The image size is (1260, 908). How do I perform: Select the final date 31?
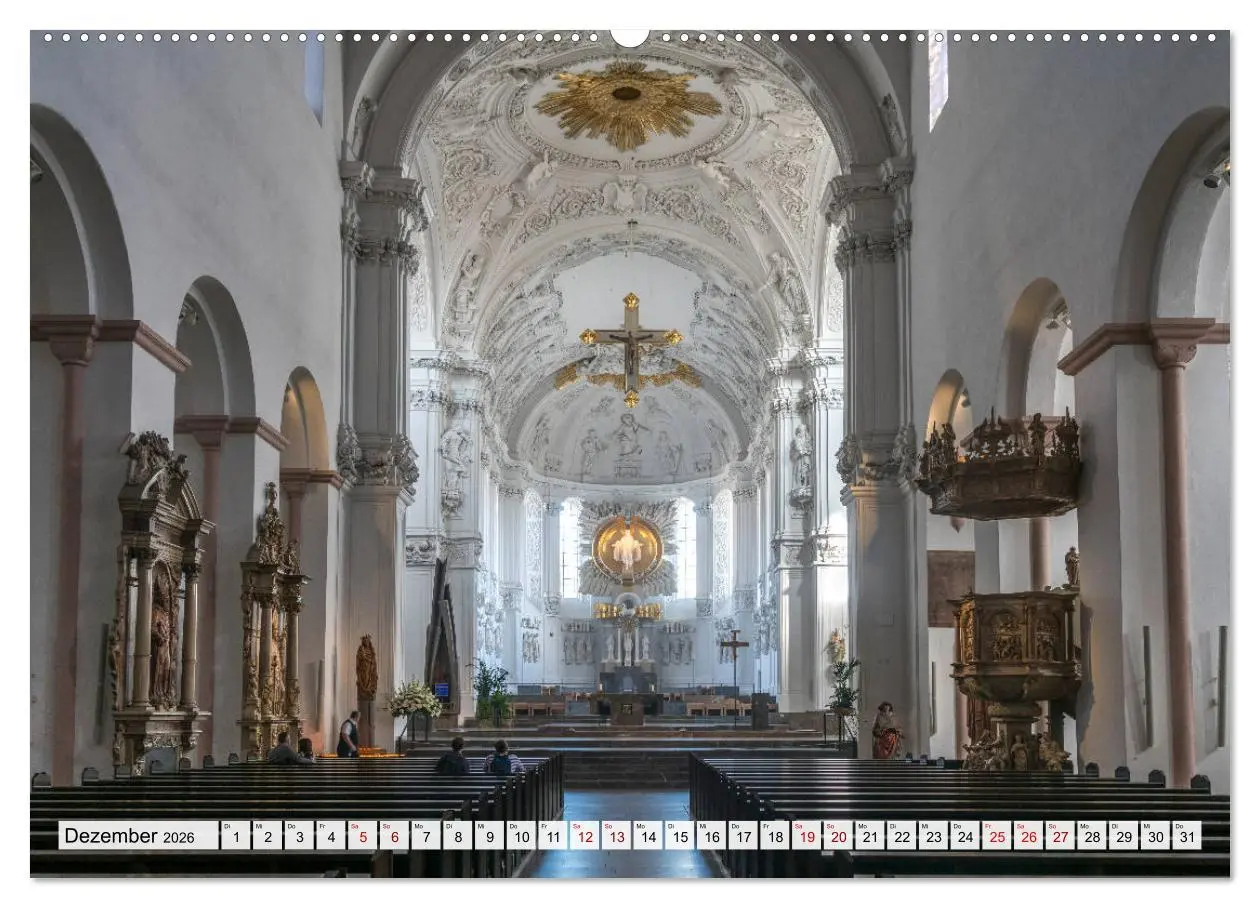point(1185,836)
